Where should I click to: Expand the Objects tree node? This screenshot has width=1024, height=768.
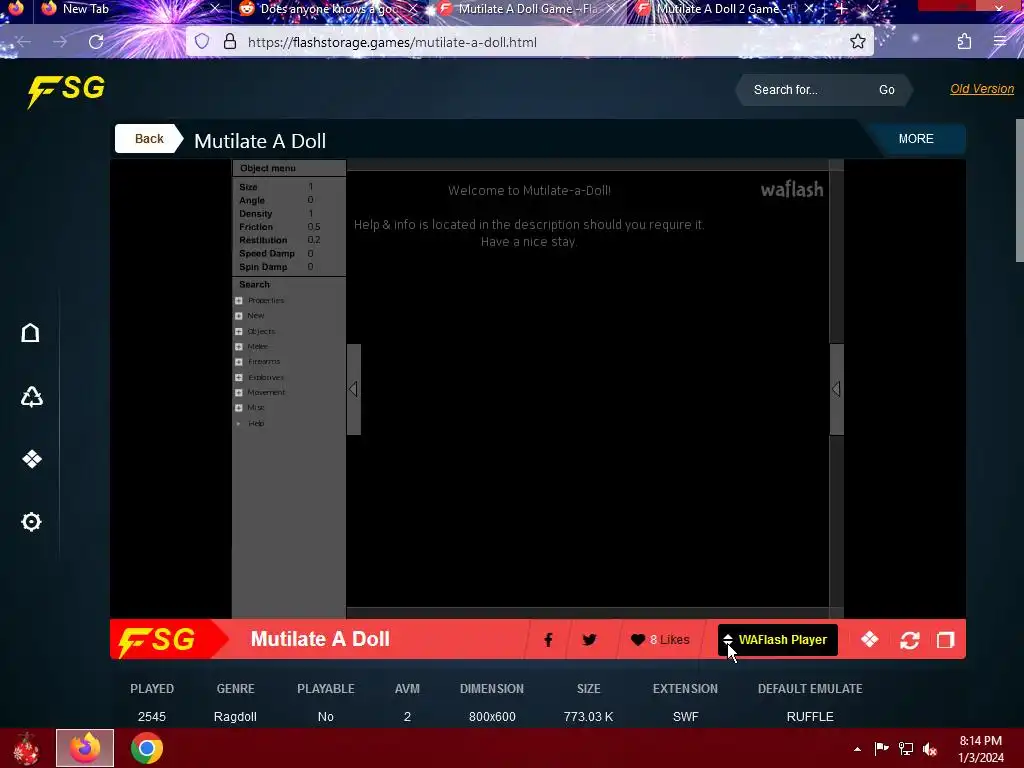(x=239, y=331)
